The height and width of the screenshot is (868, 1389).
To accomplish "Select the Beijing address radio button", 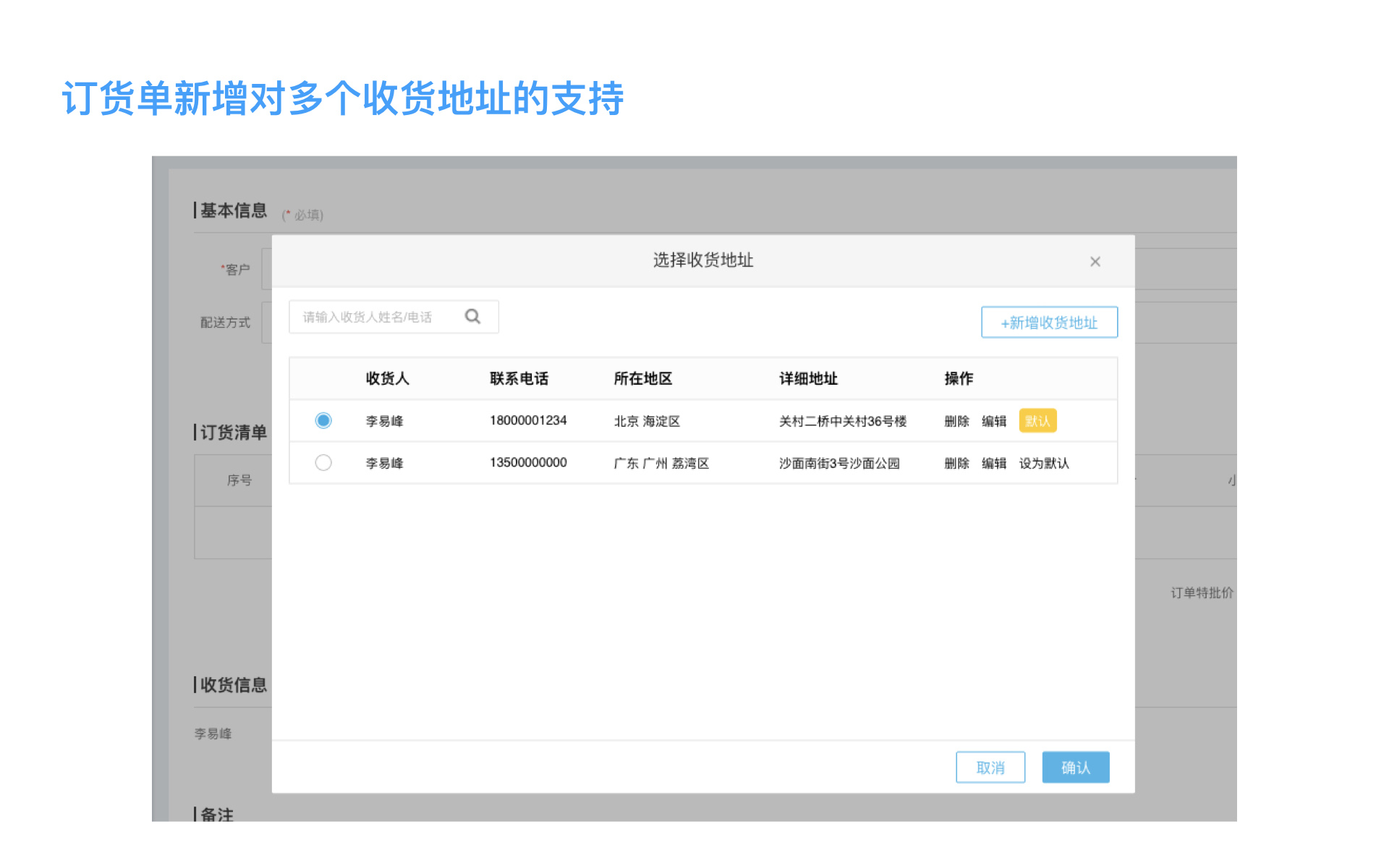I will [323, 420].
